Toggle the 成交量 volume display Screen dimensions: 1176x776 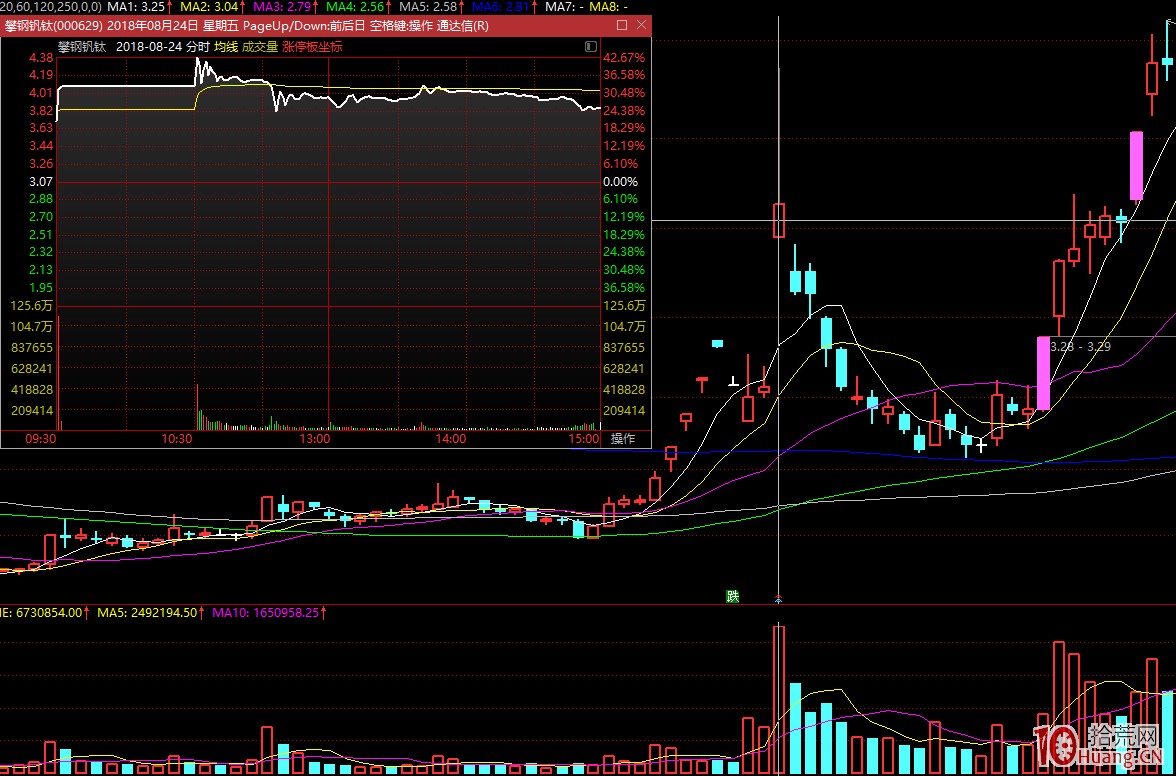(x=260, y=46)
